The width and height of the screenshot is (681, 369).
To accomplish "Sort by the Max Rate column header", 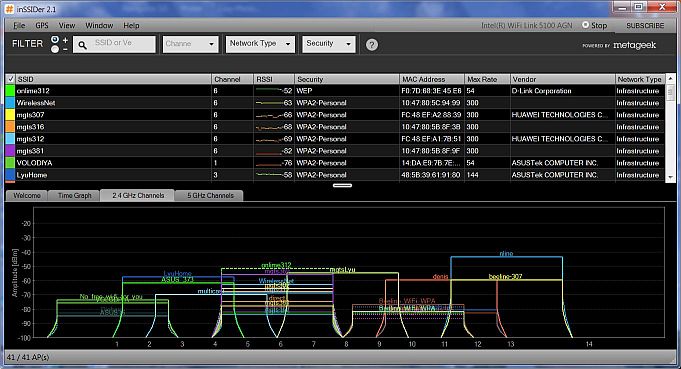I will tap(487, 79).
